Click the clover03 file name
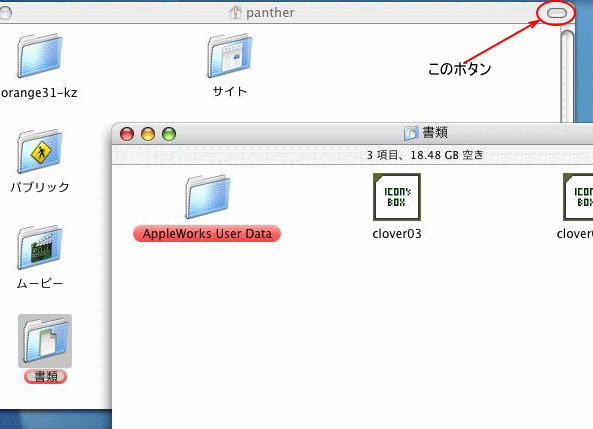Screen dimensions: 593x429 (x=397, y=234)
